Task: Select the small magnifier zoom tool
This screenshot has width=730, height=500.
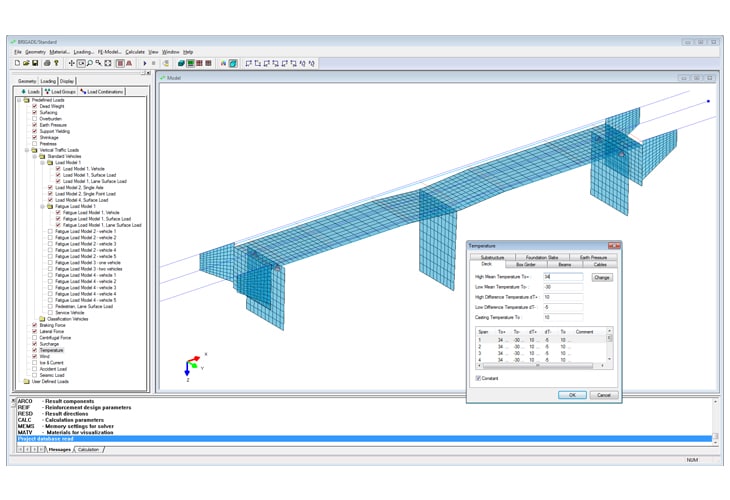Action: click(99, 63)
